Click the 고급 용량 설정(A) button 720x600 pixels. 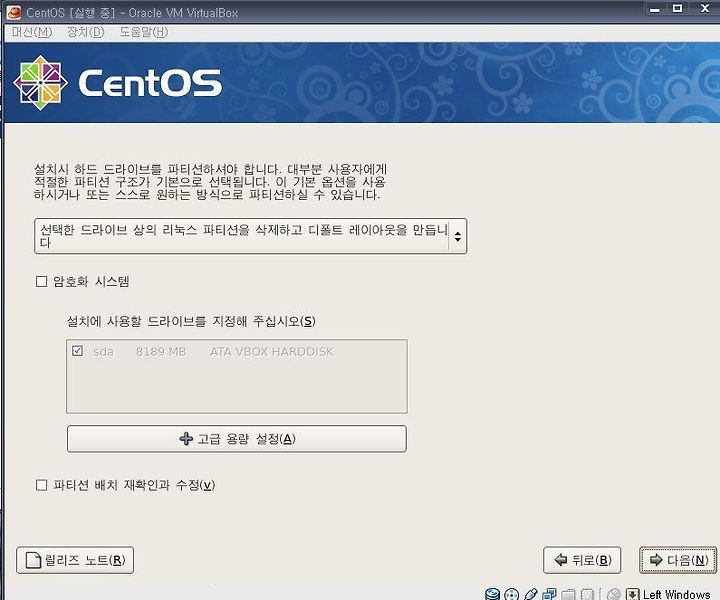(x=236, y=439)
